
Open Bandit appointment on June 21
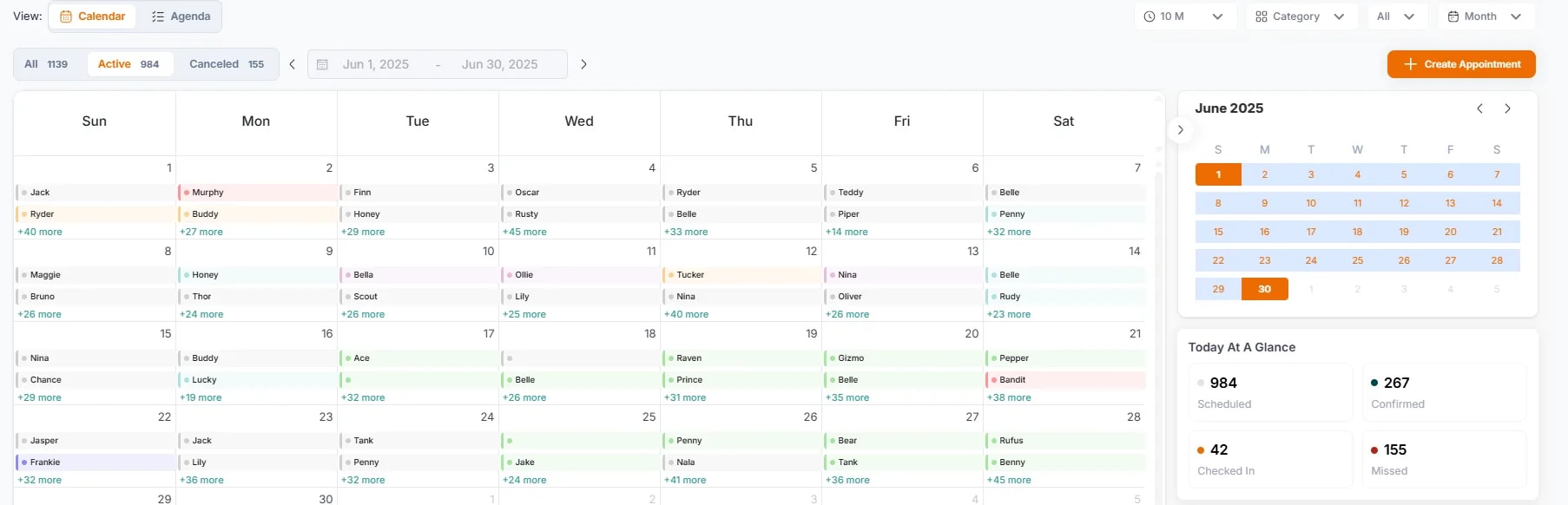(x=1065, y=380)
